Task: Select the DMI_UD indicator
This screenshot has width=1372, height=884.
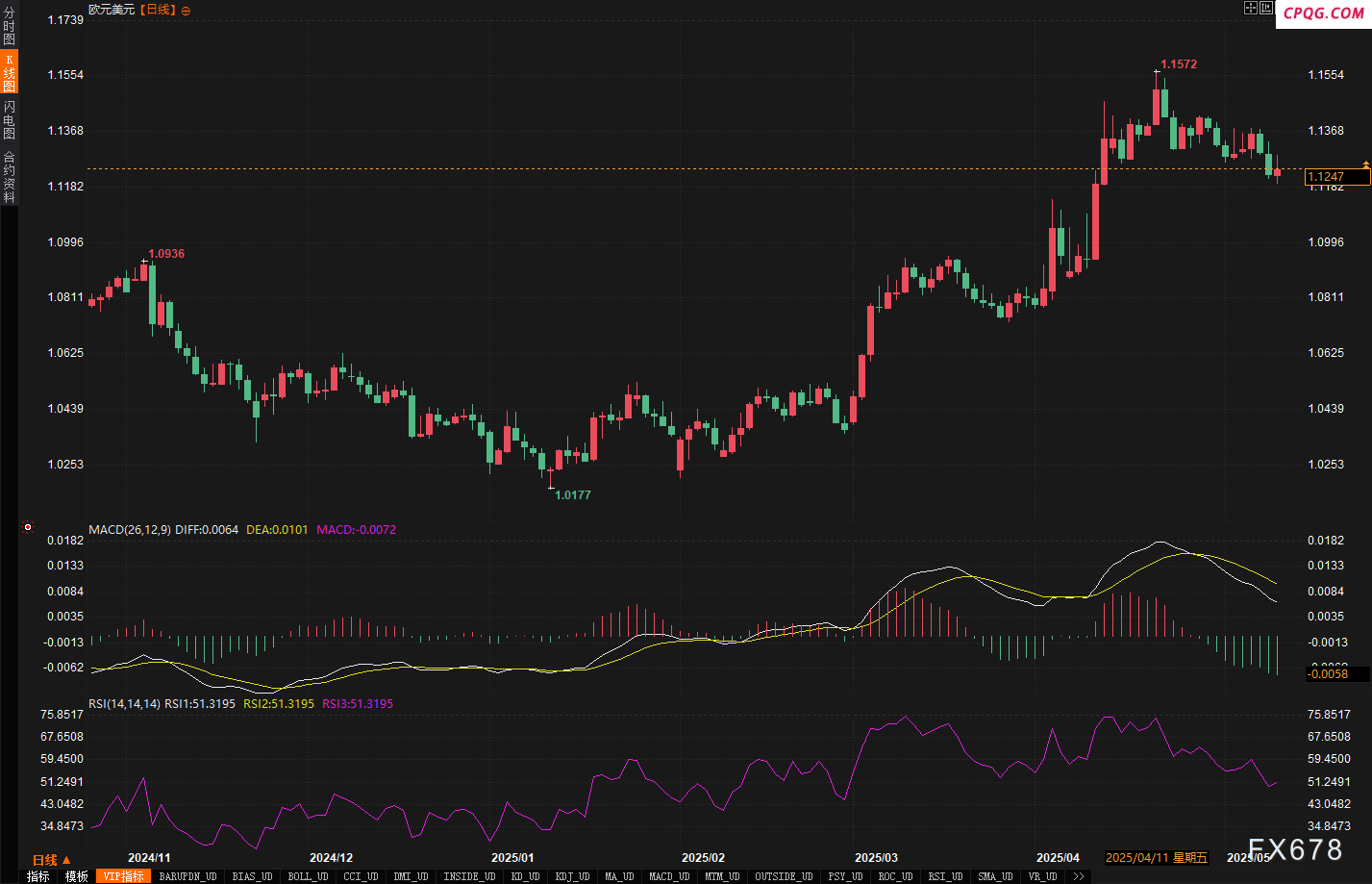Action: [411, 876]
